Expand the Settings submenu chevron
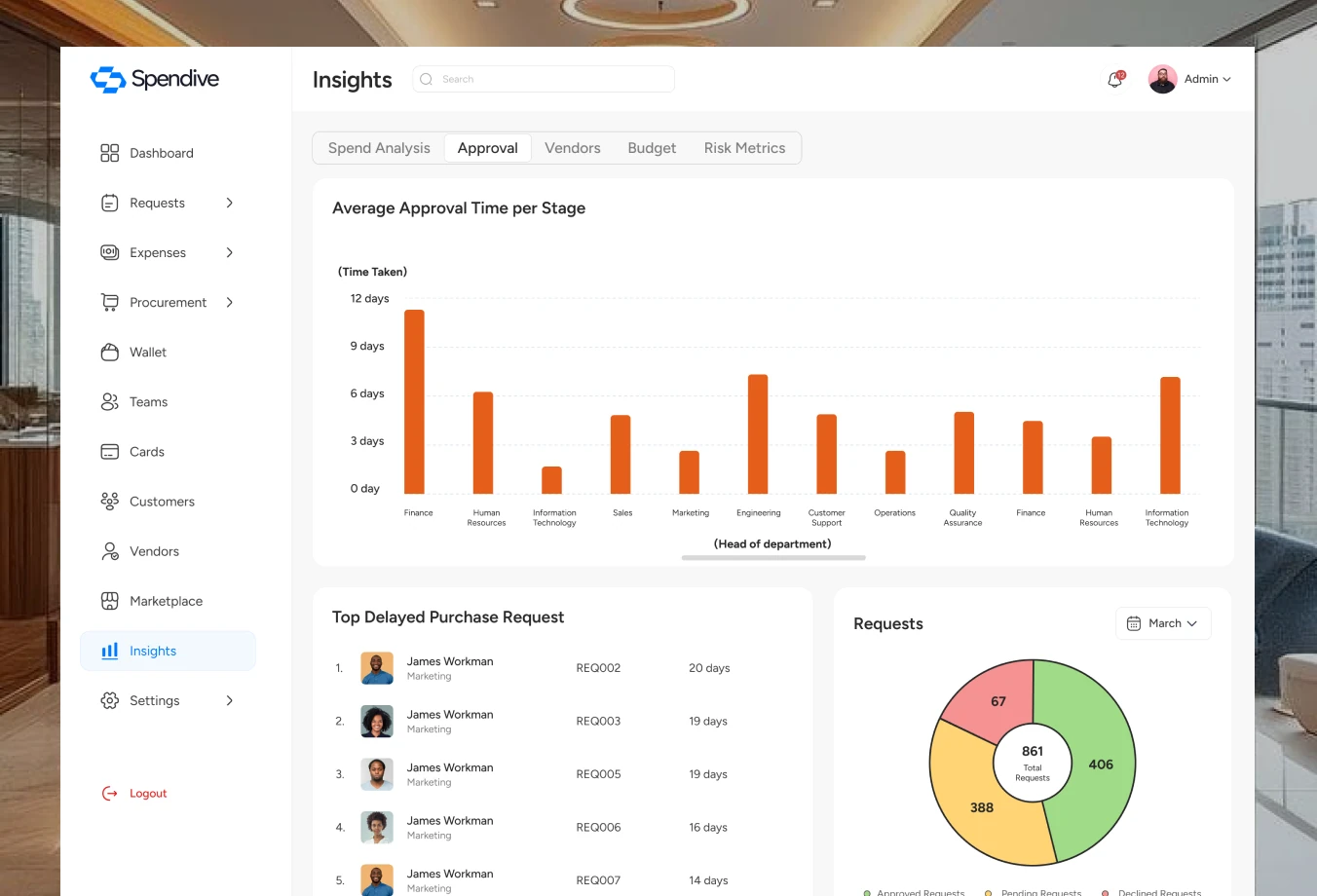Screen dimensions: 1317x896 tap(230, 700)
